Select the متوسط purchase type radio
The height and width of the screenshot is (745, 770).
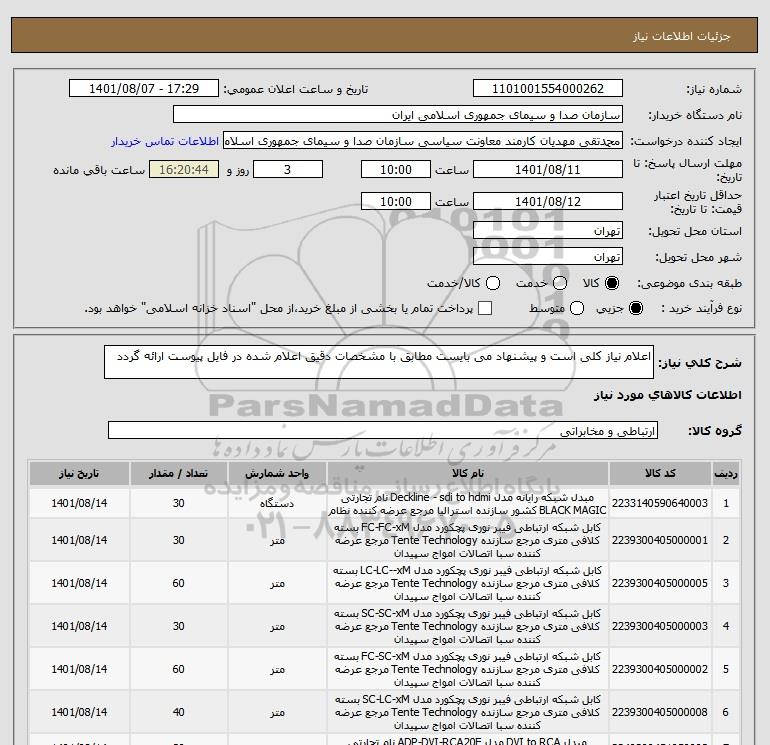tap(577, 308)
